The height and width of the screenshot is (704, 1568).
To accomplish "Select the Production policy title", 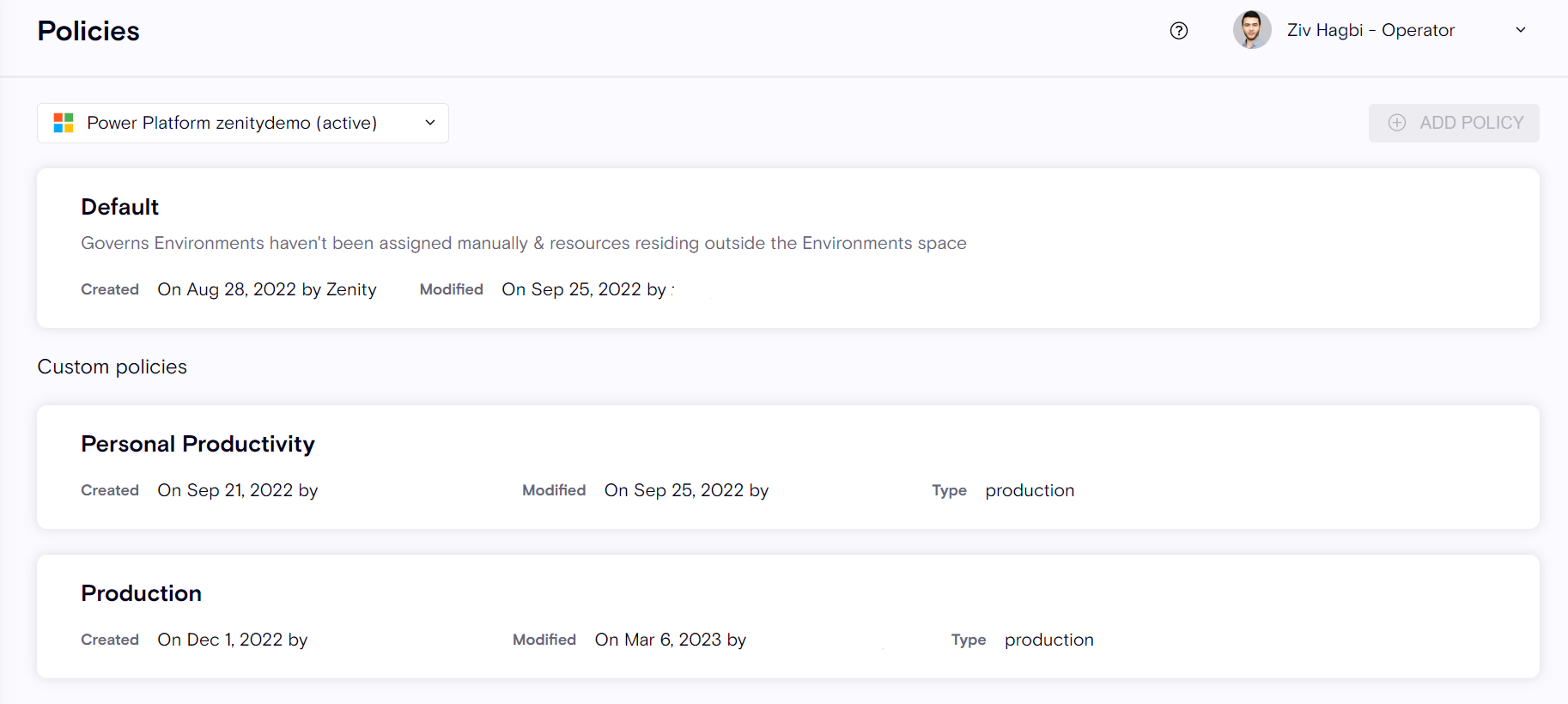I will [141, 593].
